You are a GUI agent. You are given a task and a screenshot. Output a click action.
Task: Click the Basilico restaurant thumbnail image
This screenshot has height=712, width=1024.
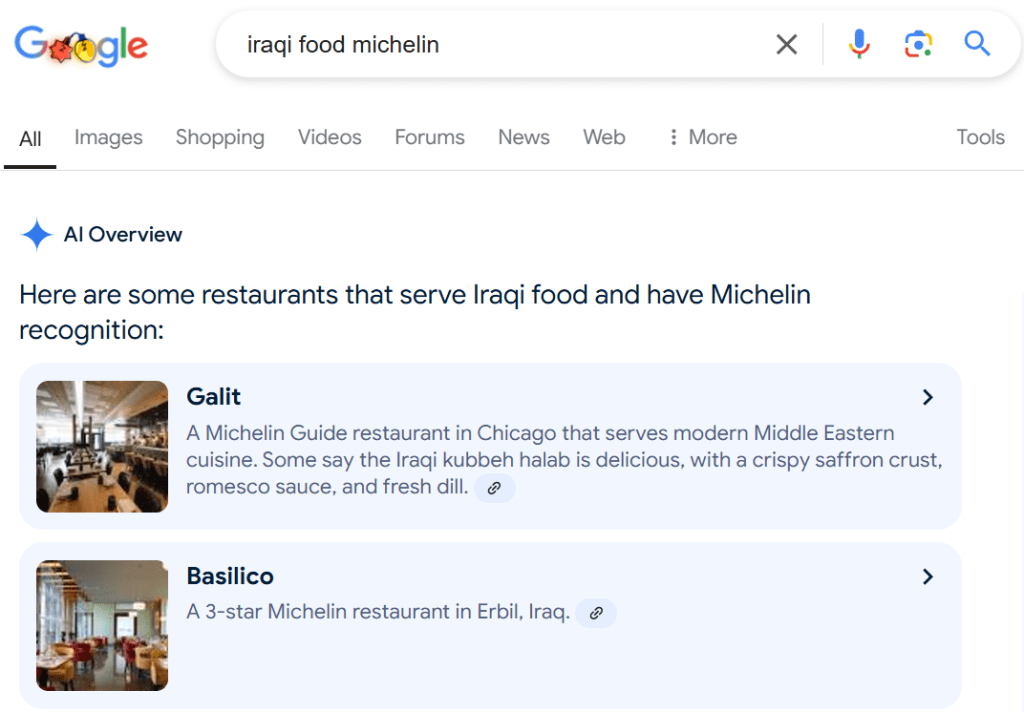(x=102, y=625)
